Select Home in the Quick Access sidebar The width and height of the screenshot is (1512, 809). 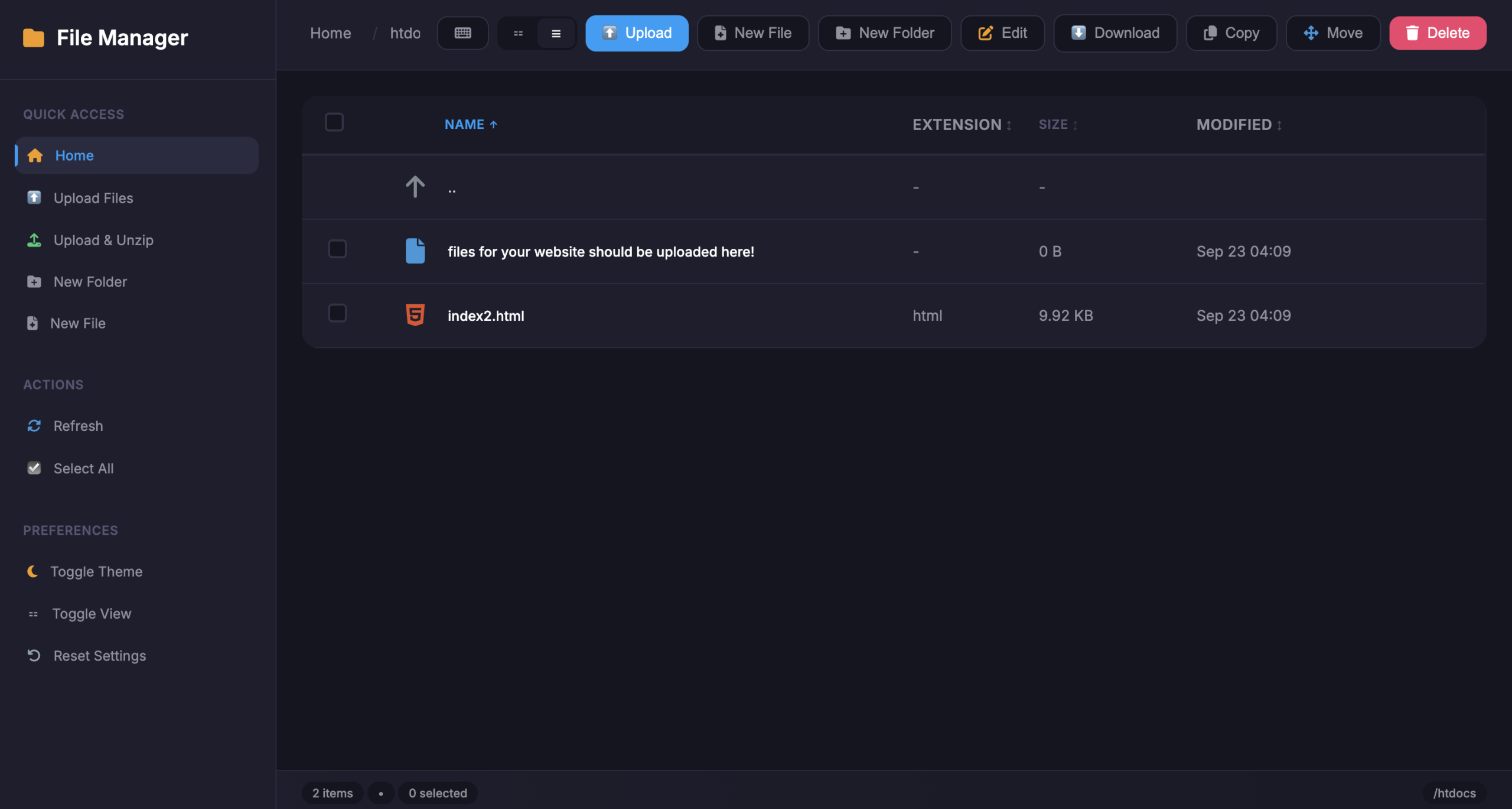pyautogui.click(x=137, y=155)
